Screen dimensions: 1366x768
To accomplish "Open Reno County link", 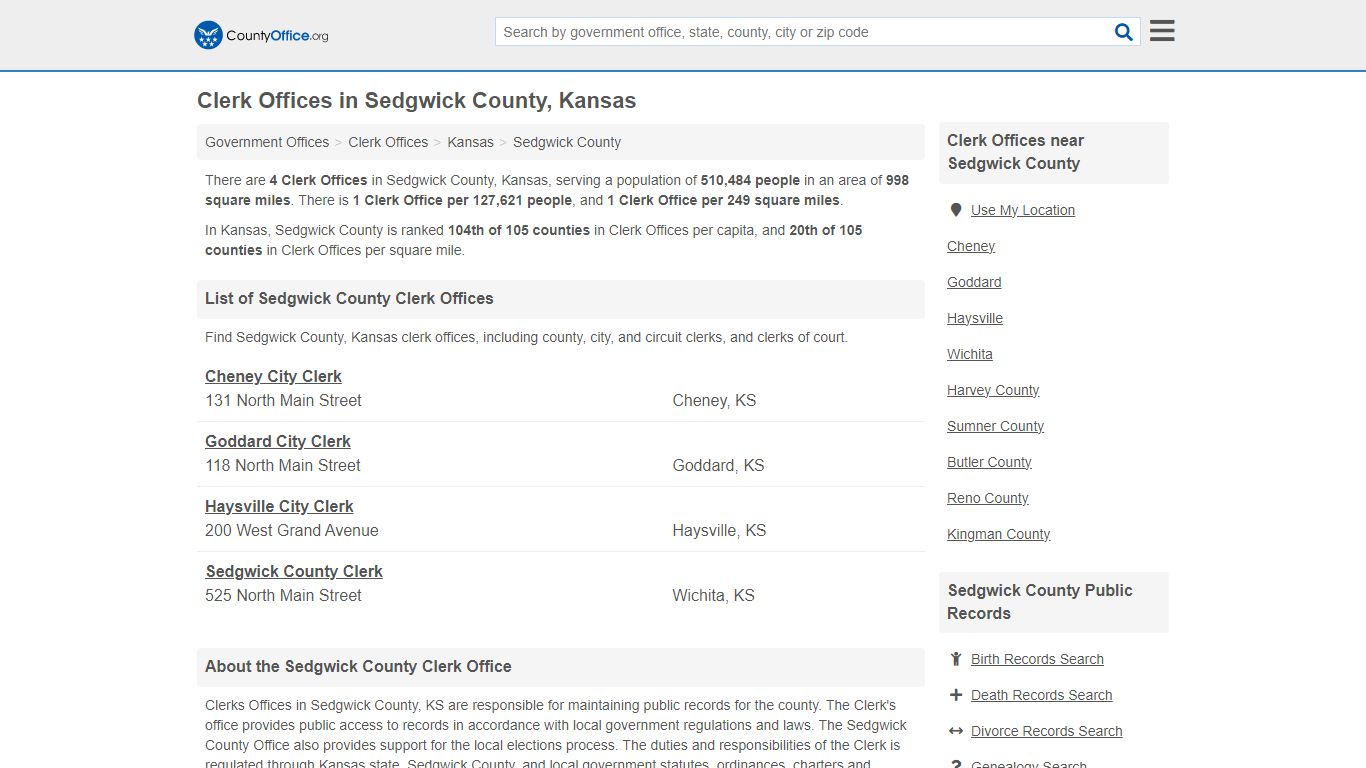I will 987,498.
